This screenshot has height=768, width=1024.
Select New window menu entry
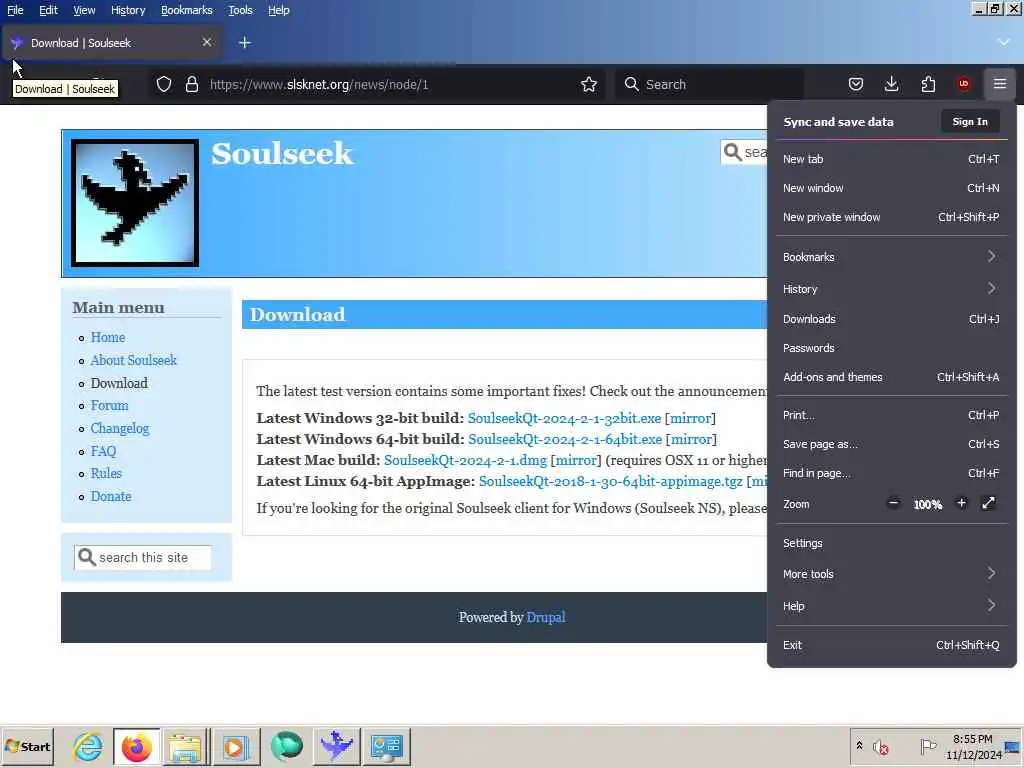(891, 187)
